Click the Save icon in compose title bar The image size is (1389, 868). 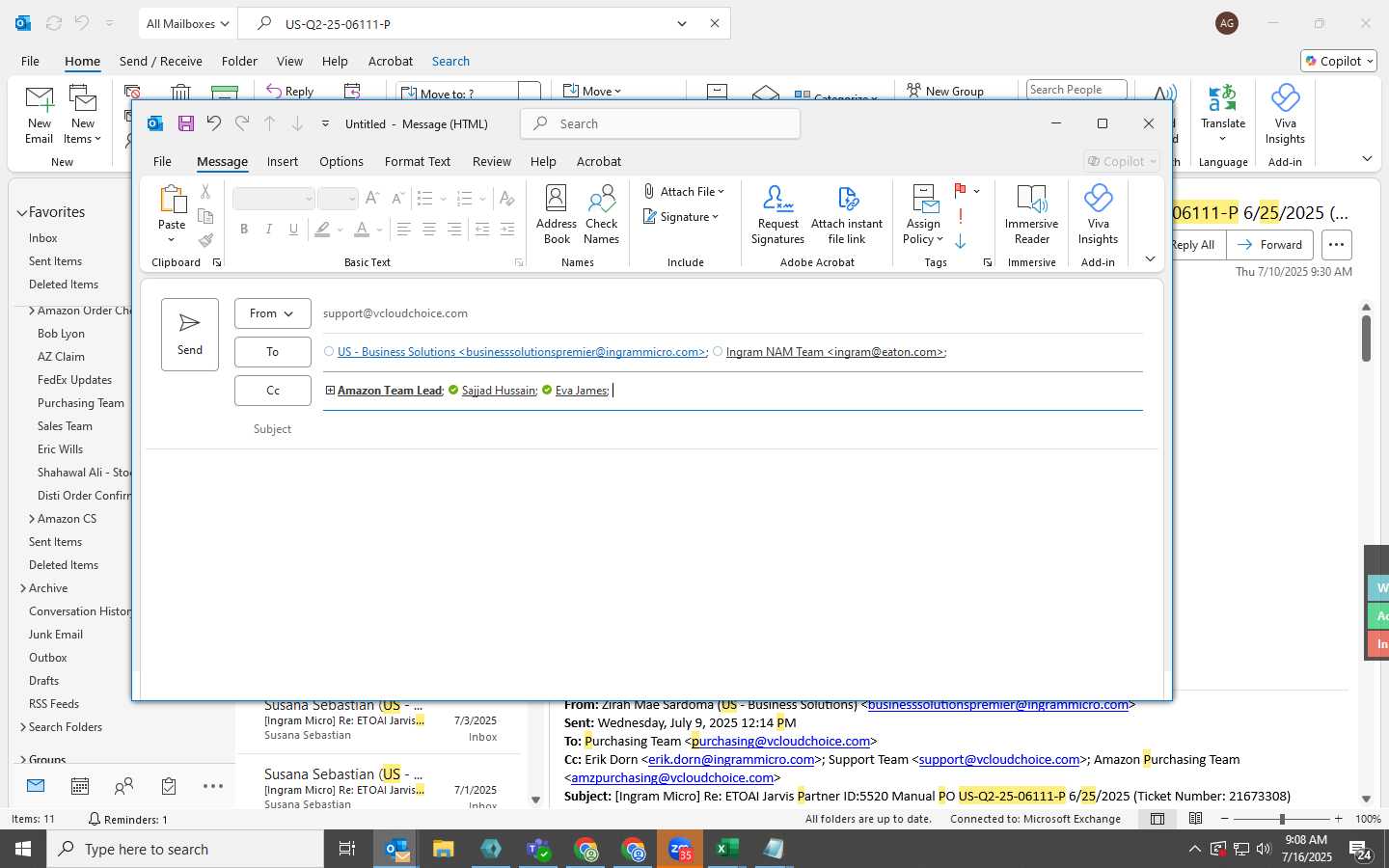pyautogui.click(x=186, y=123)
